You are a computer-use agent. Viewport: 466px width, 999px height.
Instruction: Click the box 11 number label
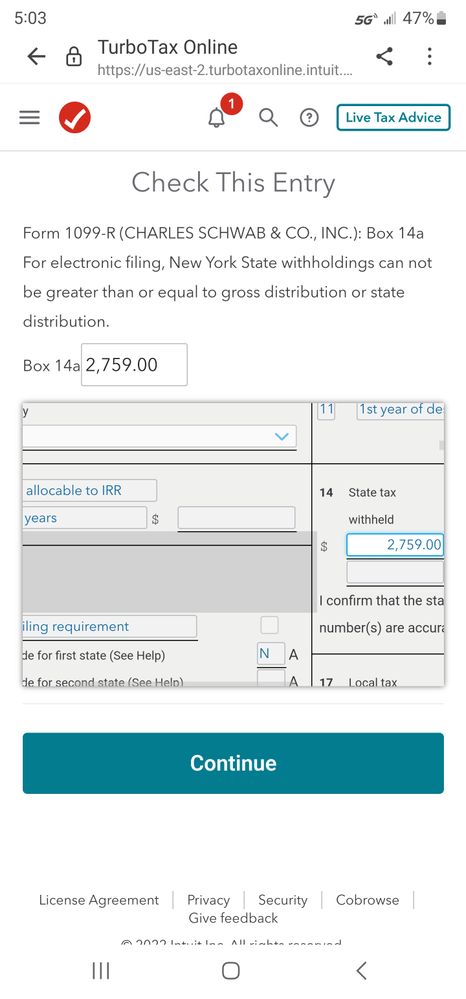[x=326, y=410]
